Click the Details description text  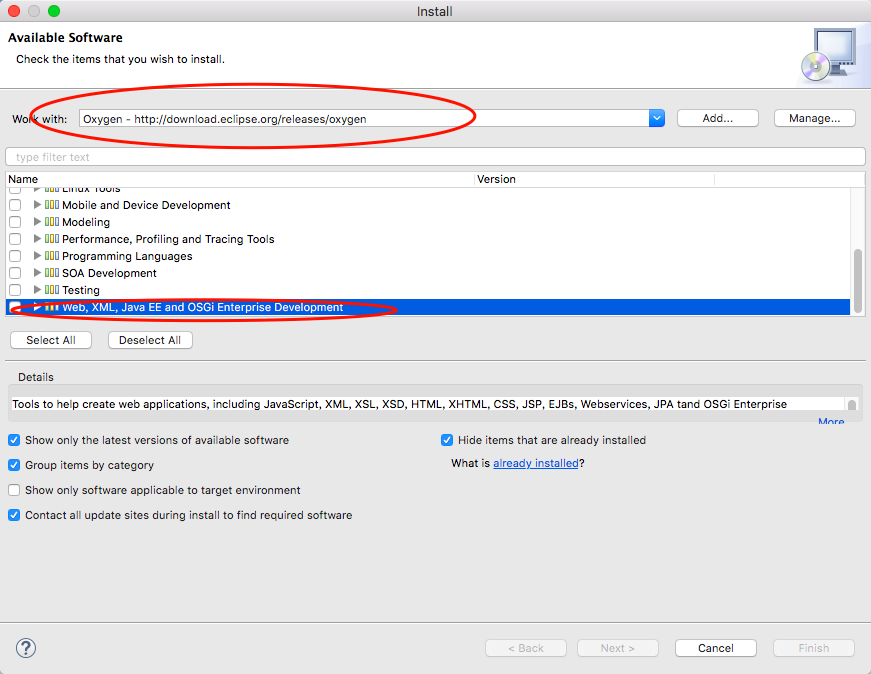[399, 404]
